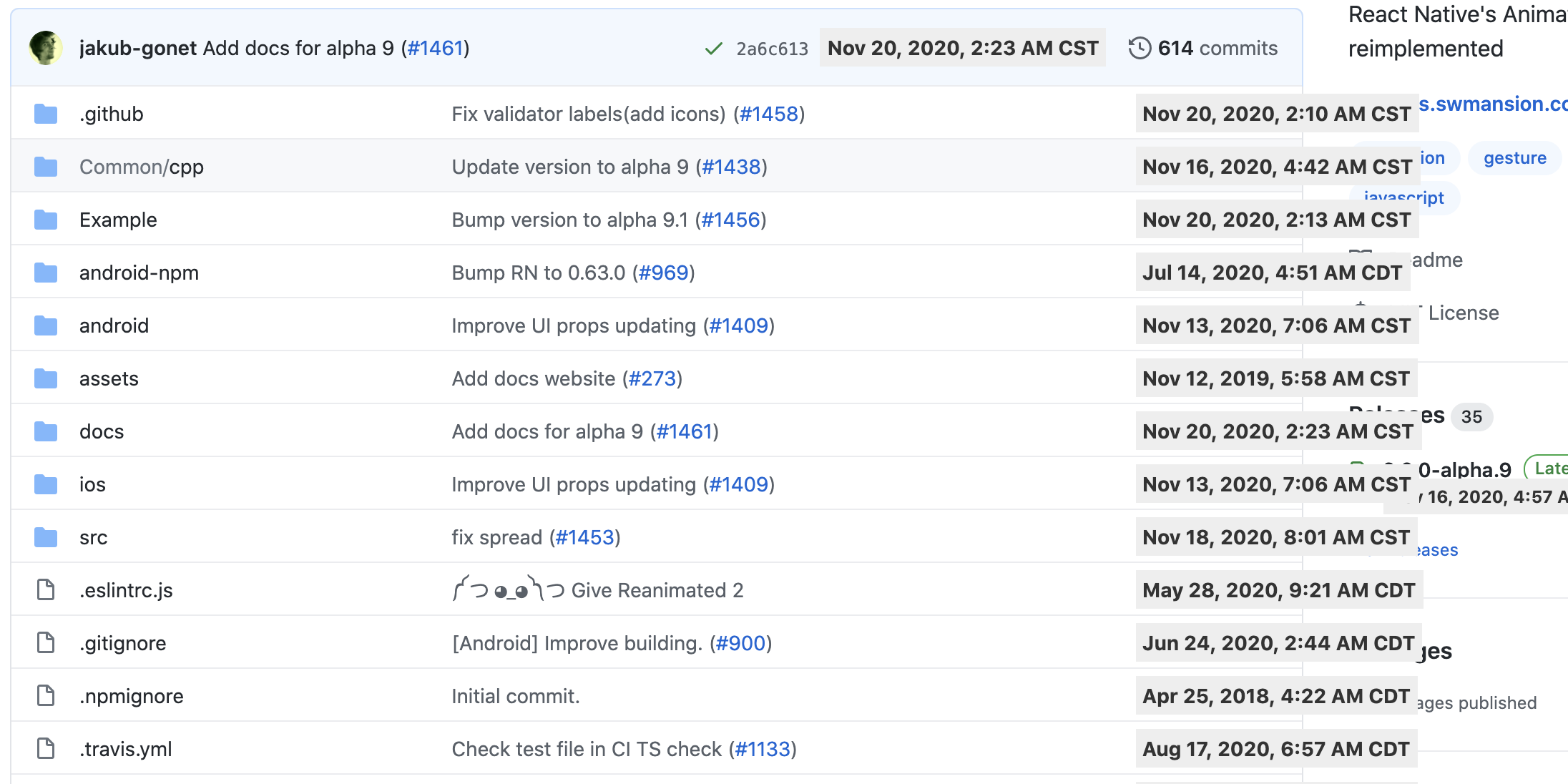The height and width of the screenshot is (784, 1568).
Task: Open the .npmignore file
Action: (132, 696)
